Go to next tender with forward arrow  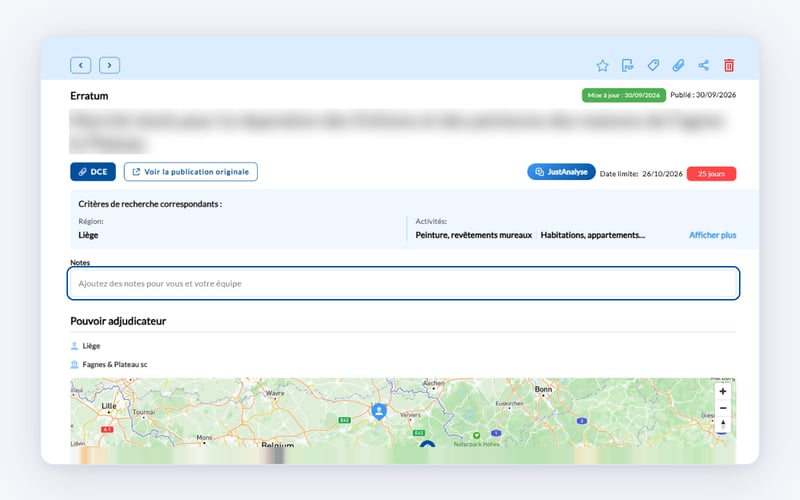click(109, 65)
